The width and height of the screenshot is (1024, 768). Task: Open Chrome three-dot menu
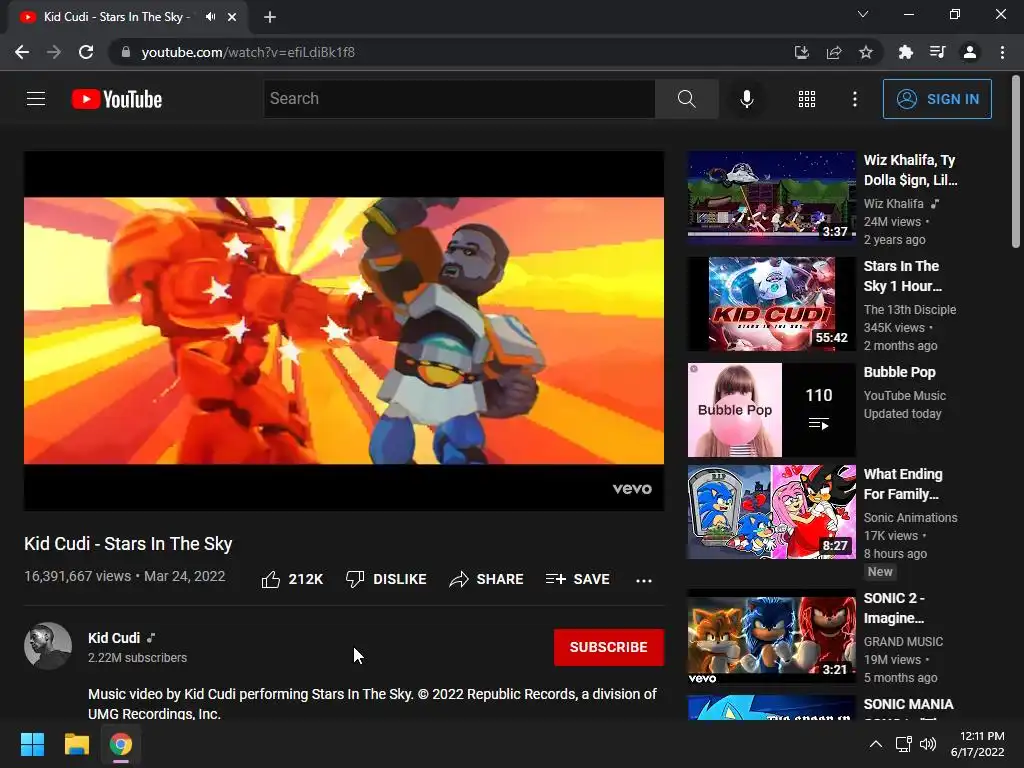point(1002,52)
